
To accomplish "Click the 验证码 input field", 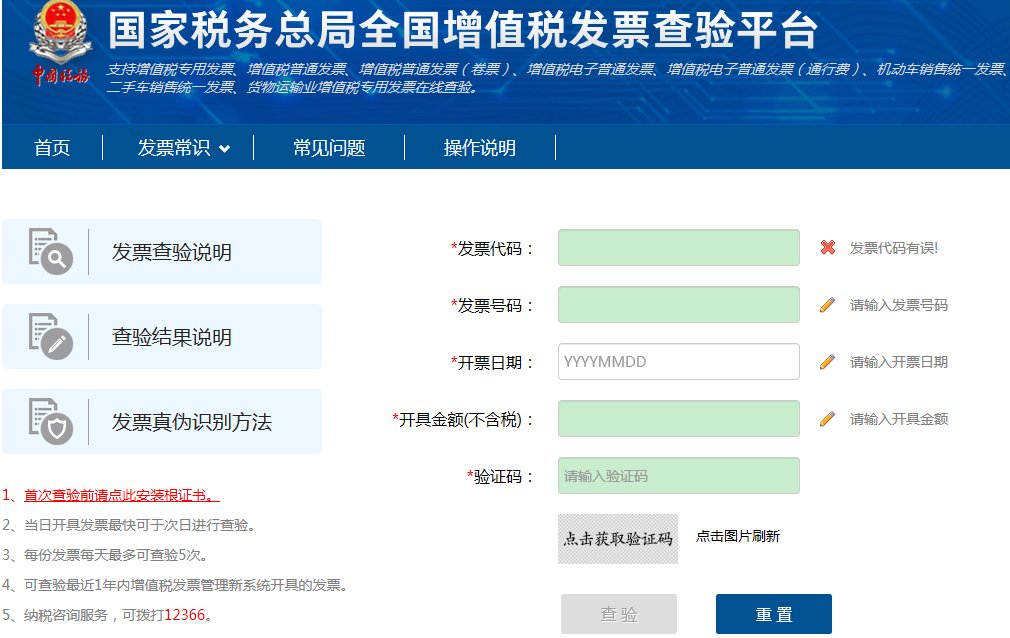I will [678, 476].
